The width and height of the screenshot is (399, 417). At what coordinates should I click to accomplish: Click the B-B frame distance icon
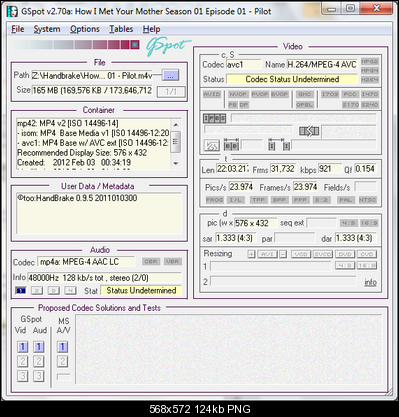coord(231,145)
